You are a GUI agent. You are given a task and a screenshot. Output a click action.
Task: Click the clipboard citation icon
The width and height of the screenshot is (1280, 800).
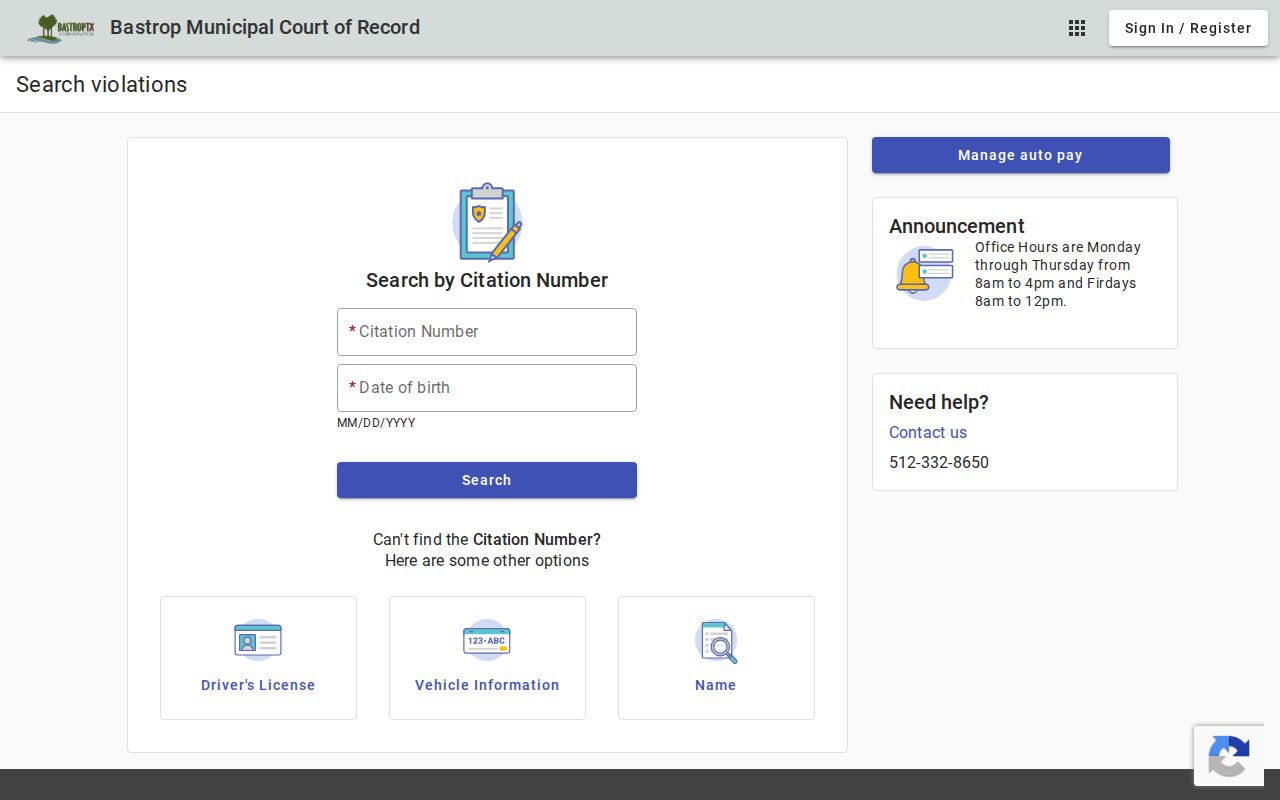point(487,222)
